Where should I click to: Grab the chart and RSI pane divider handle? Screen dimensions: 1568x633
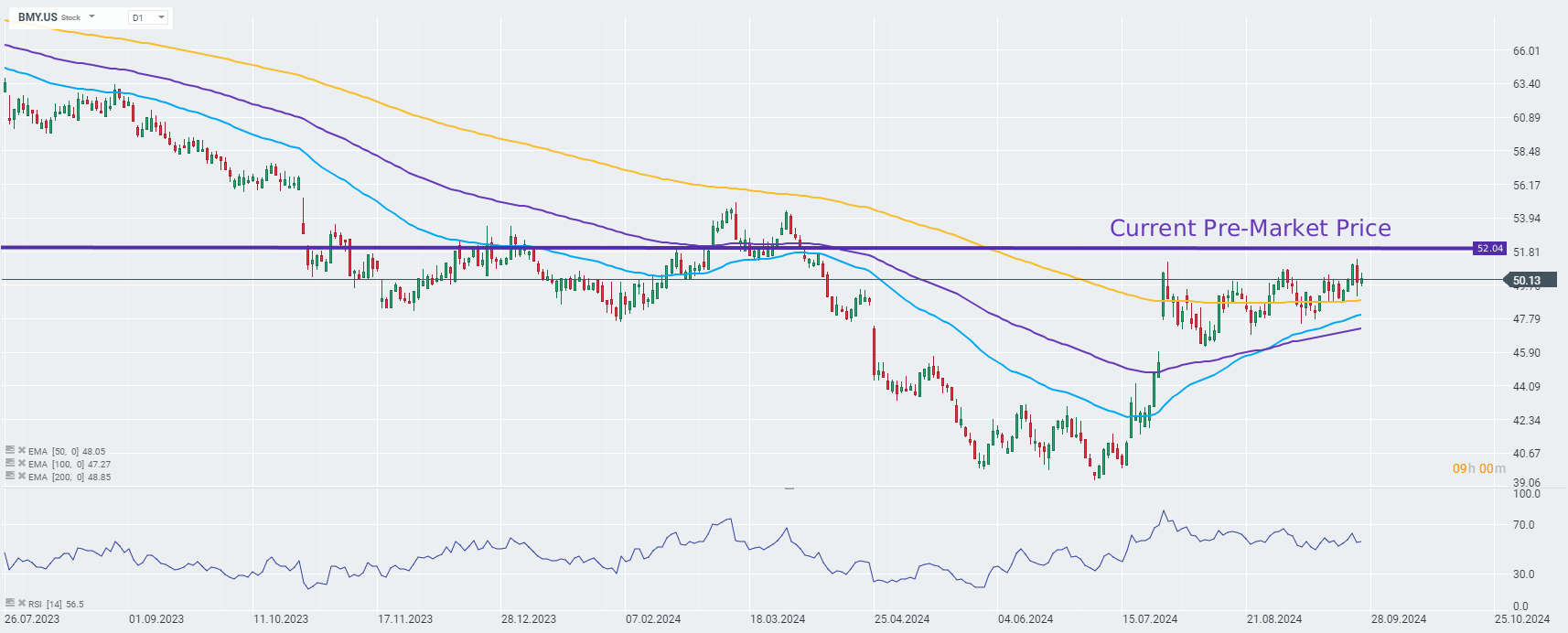pyautogui.click(x=789, y=488)
